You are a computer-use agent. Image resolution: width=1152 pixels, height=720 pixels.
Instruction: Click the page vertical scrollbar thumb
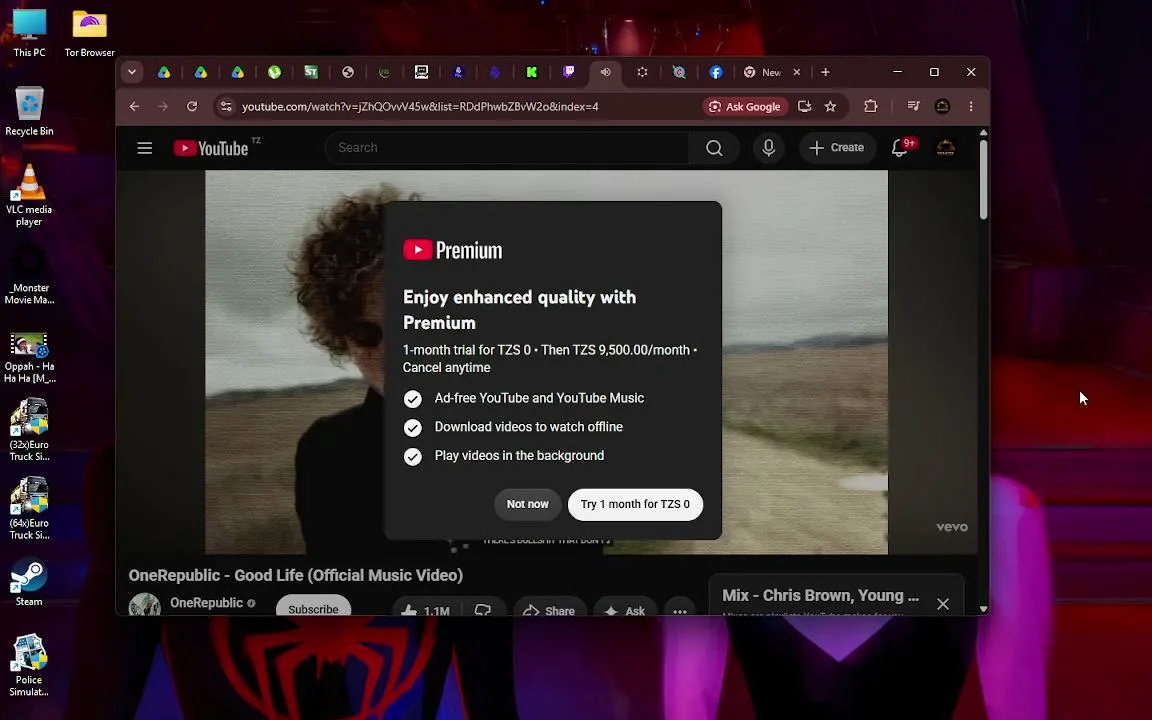(984, 179)
